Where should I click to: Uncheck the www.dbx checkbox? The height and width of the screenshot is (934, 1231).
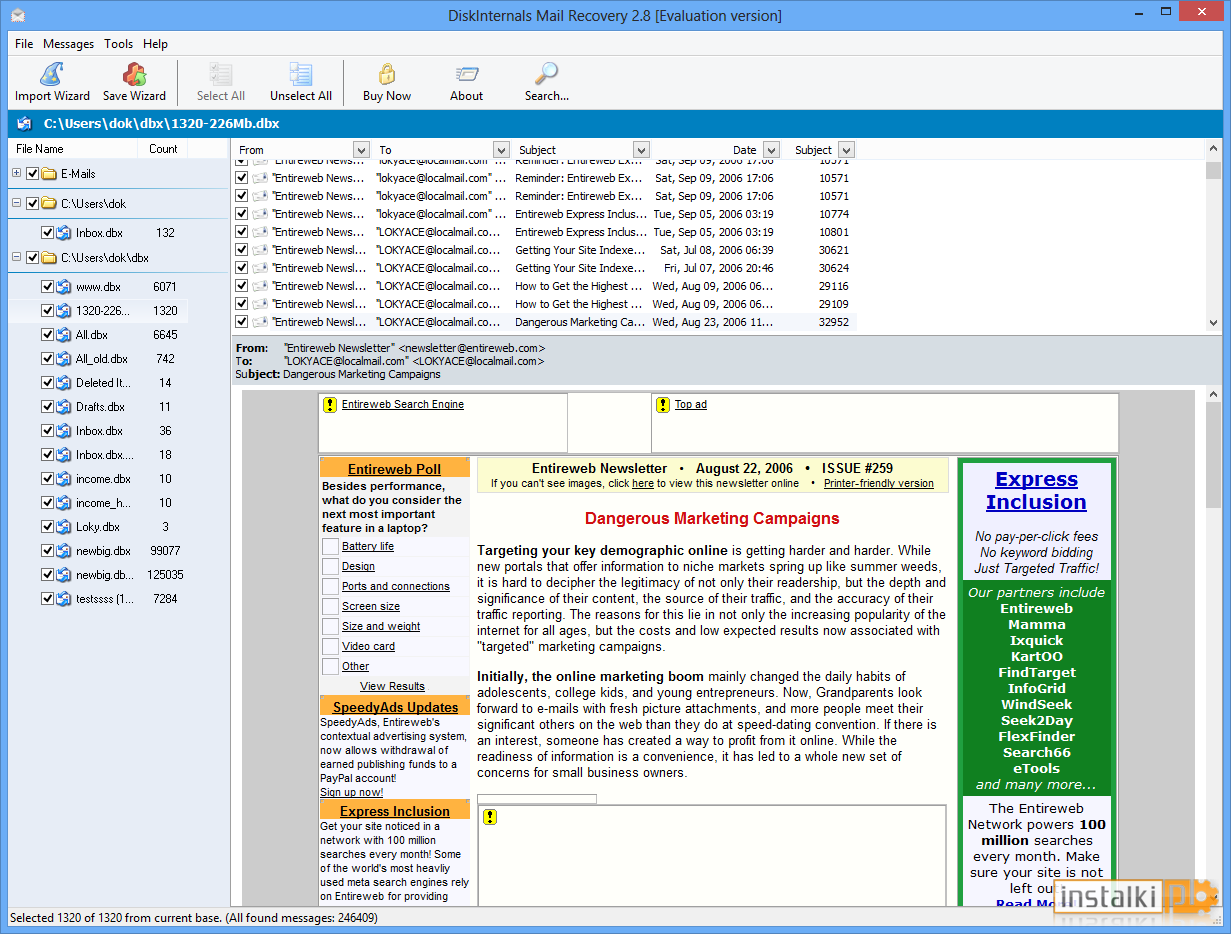[47, 287]
